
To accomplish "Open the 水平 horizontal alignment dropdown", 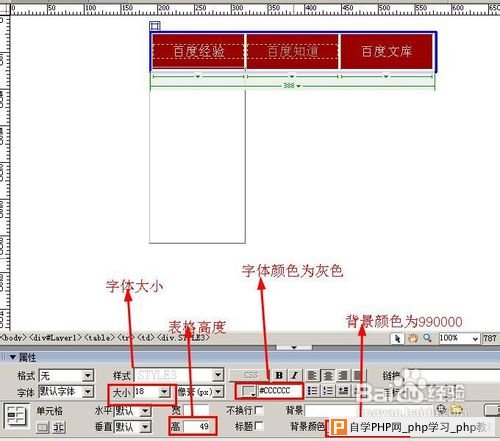I will click(145, 411).
